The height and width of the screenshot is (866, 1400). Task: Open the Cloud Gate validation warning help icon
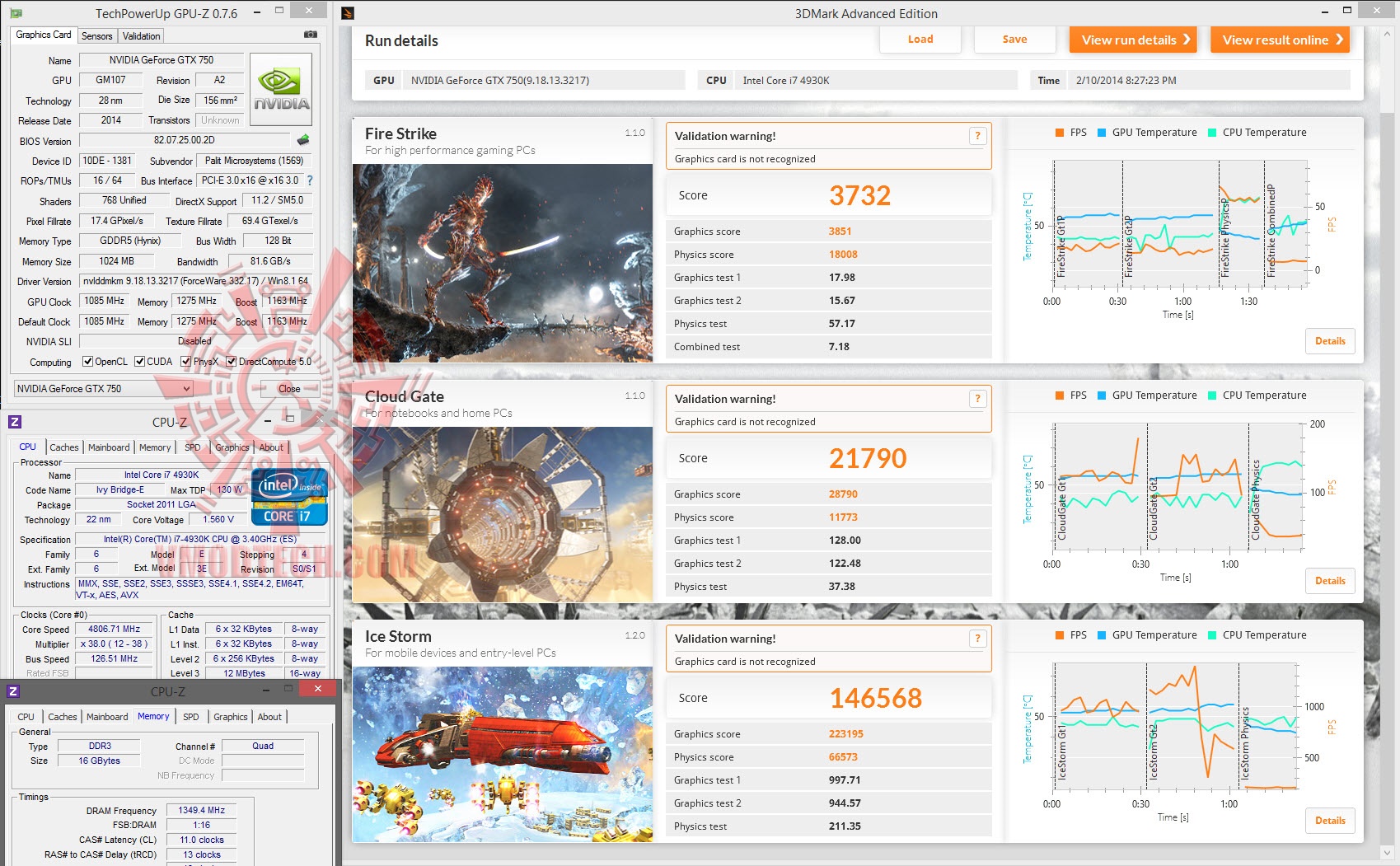tap(977, 399)
